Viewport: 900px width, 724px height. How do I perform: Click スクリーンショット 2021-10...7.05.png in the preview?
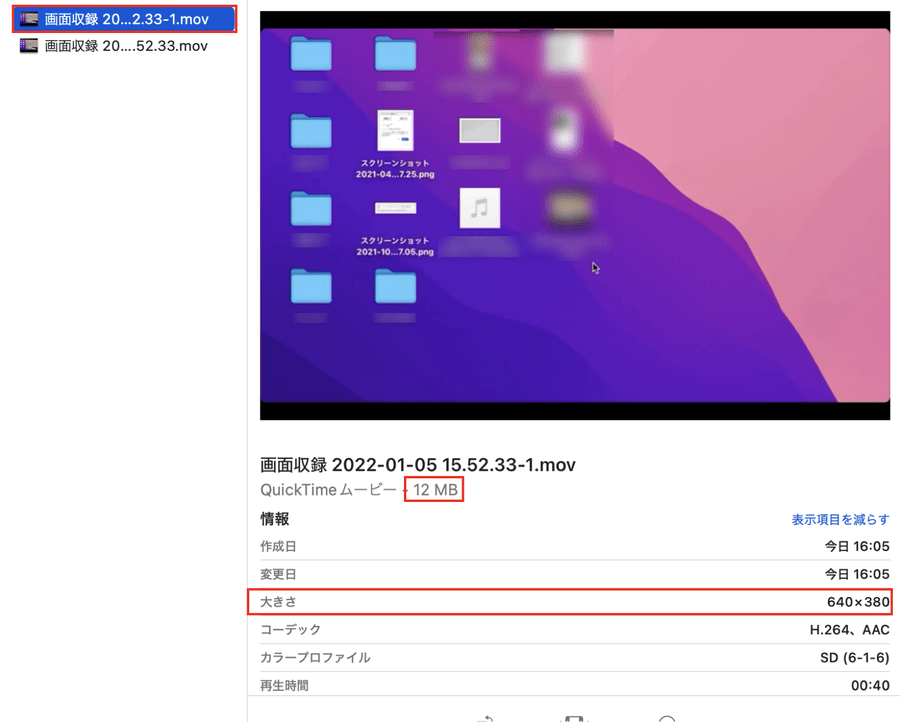(395, 229)
